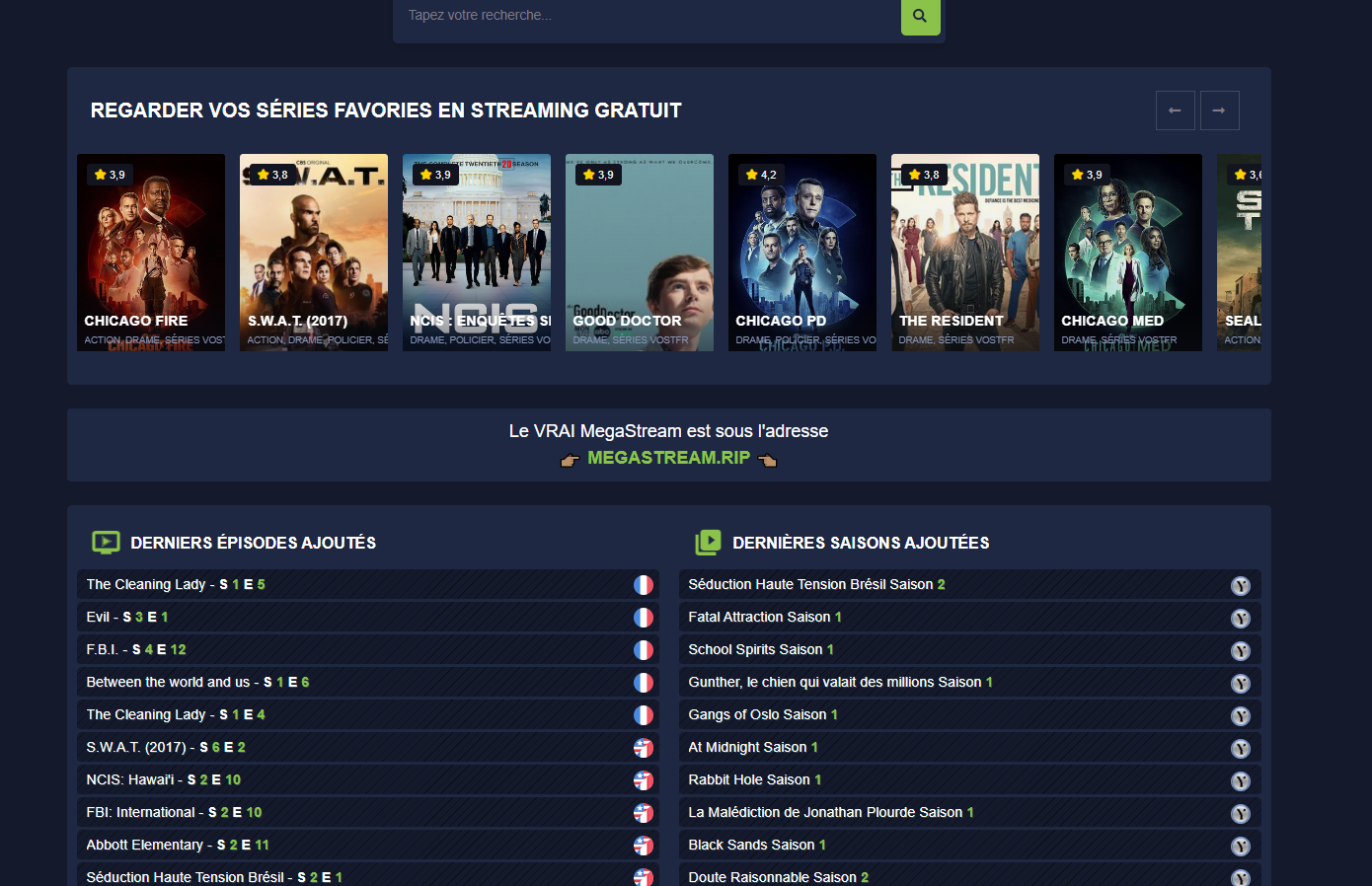Click the 'Derniers épisodes ajoutés' screen icon
1372x886 pixels.
(106, 542)
